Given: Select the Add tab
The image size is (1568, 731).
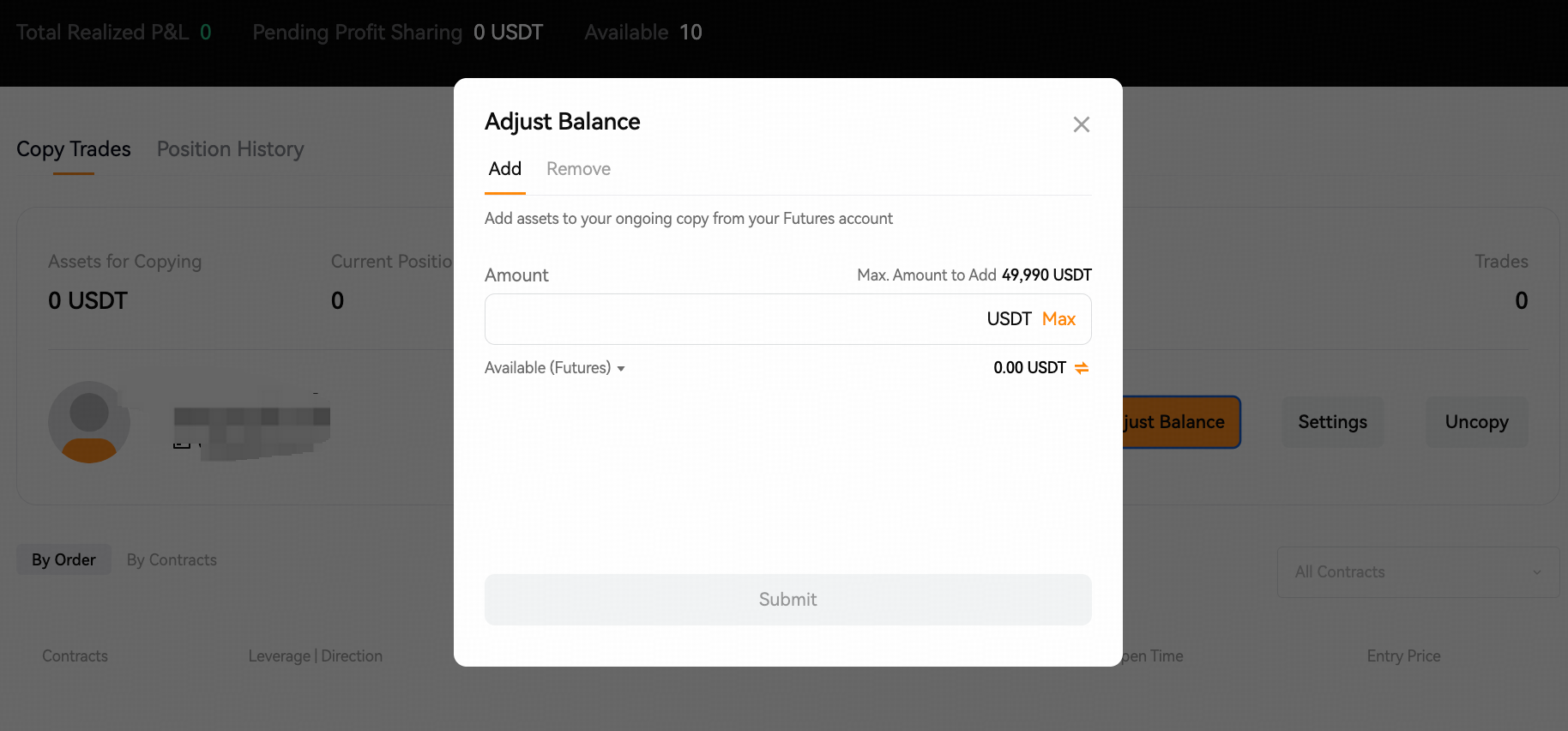Looking at the screenshot, I should coord(505,169).
